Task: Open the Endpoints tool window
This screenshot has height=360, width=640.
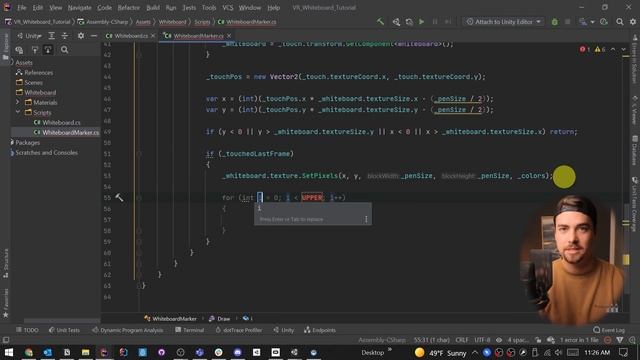Action: (320, 330)
